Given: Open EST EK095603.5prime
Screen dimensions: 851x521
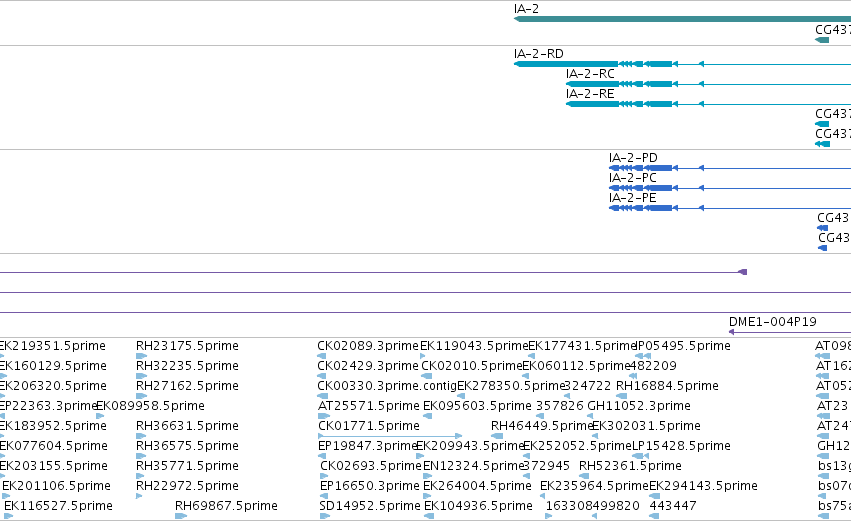Looking at the screenshot, I should [x=477, y=406].
